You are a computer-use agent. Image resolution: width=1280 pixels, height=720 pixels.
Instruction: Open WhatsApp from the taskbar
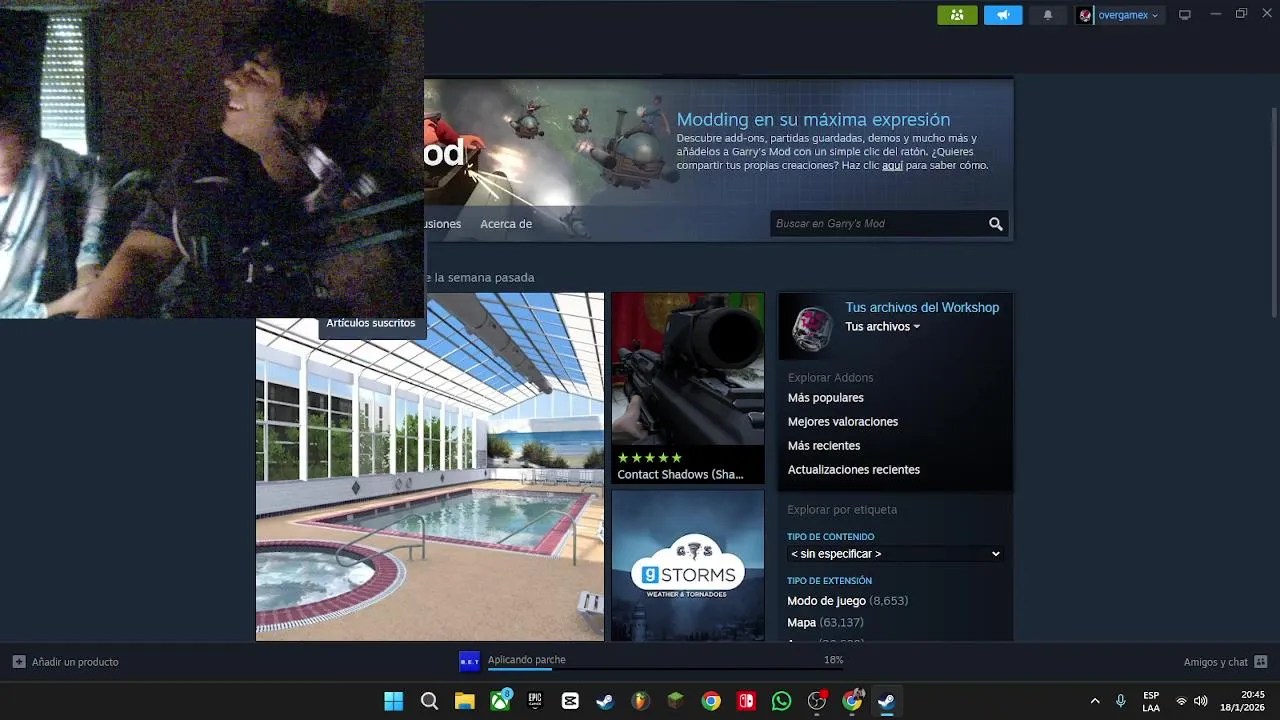(781, 701)
